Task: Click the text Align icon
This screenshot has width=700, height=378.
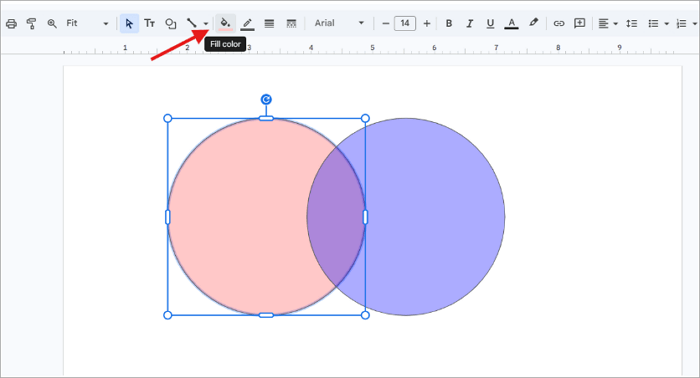Action: tap(603, 23)
